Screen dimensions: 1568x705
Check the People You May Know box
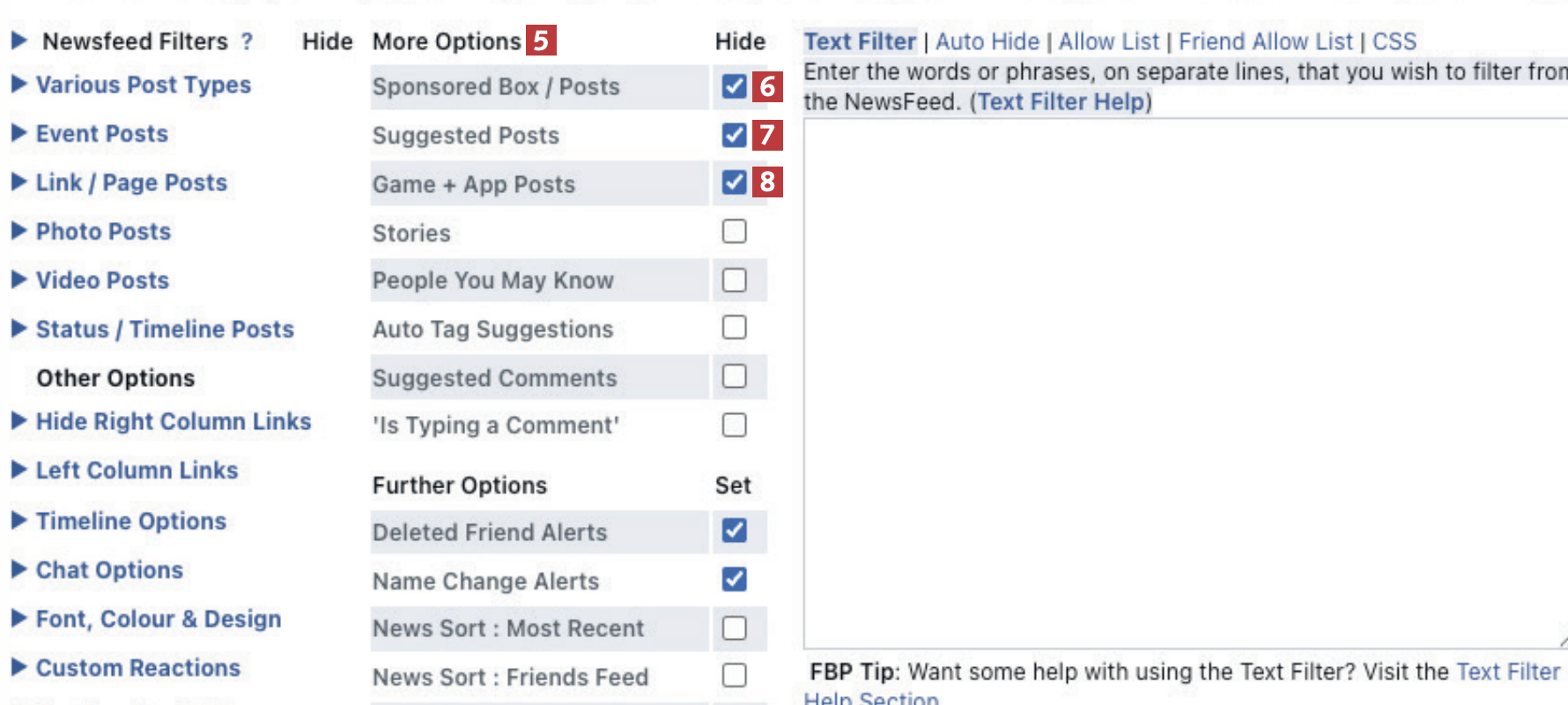[734, 280]
